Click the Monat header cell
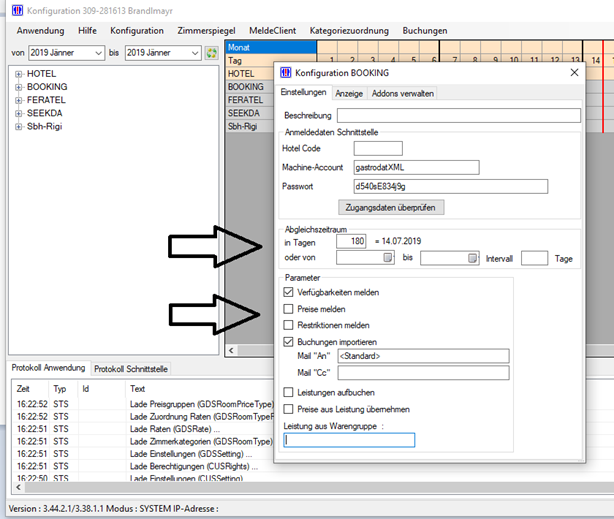This screenshot has height=519, width=614. coord(271,47)
